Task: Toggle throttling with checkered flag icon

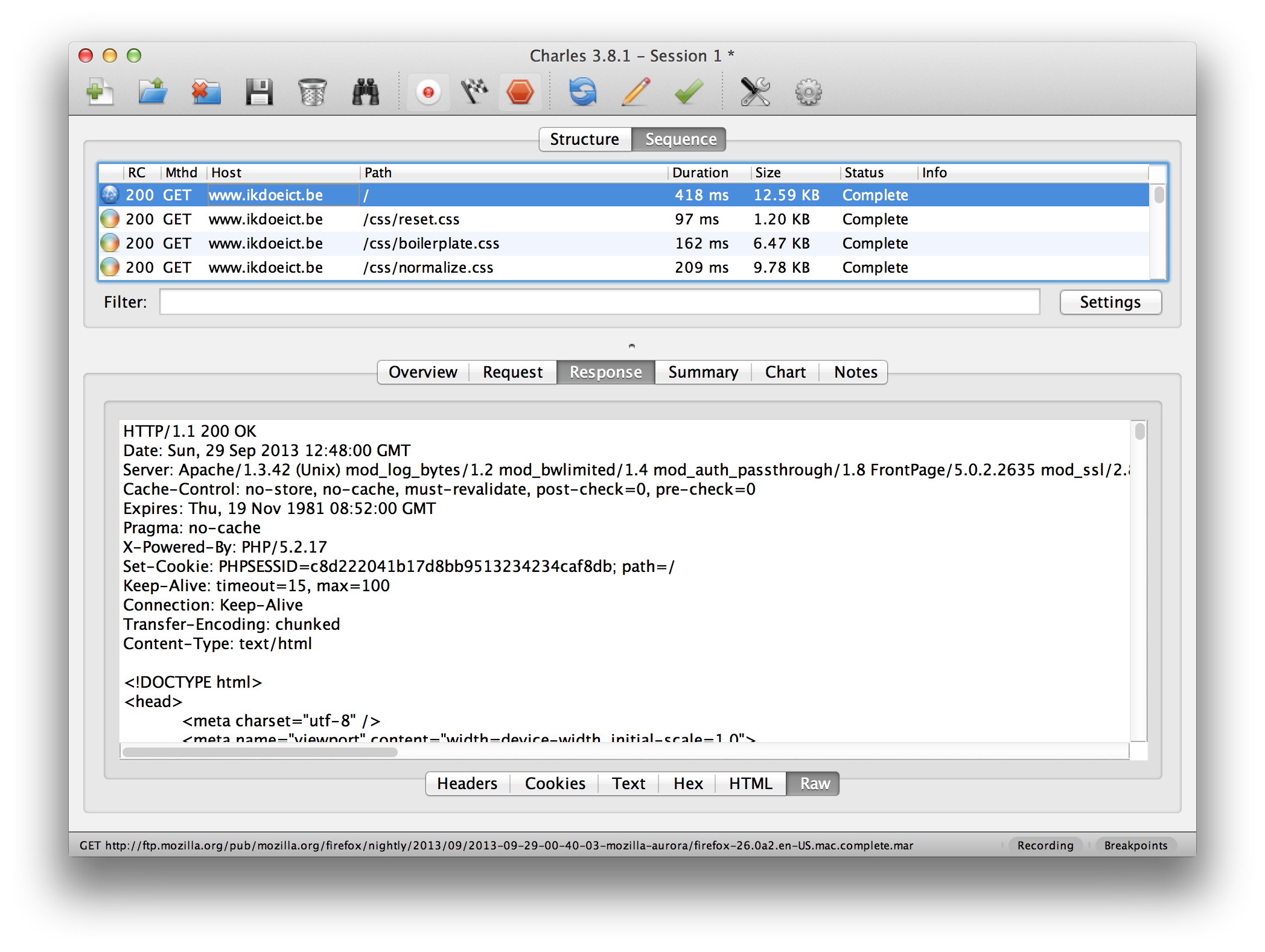Action: [x=474, y=92]
